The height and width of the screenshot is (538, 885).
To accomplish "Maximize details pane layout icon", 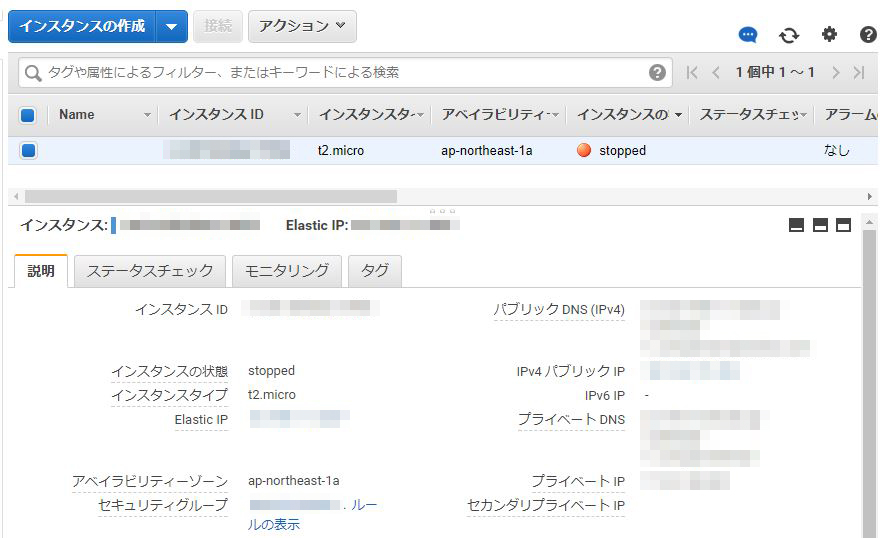I will [x=843, y=225].
